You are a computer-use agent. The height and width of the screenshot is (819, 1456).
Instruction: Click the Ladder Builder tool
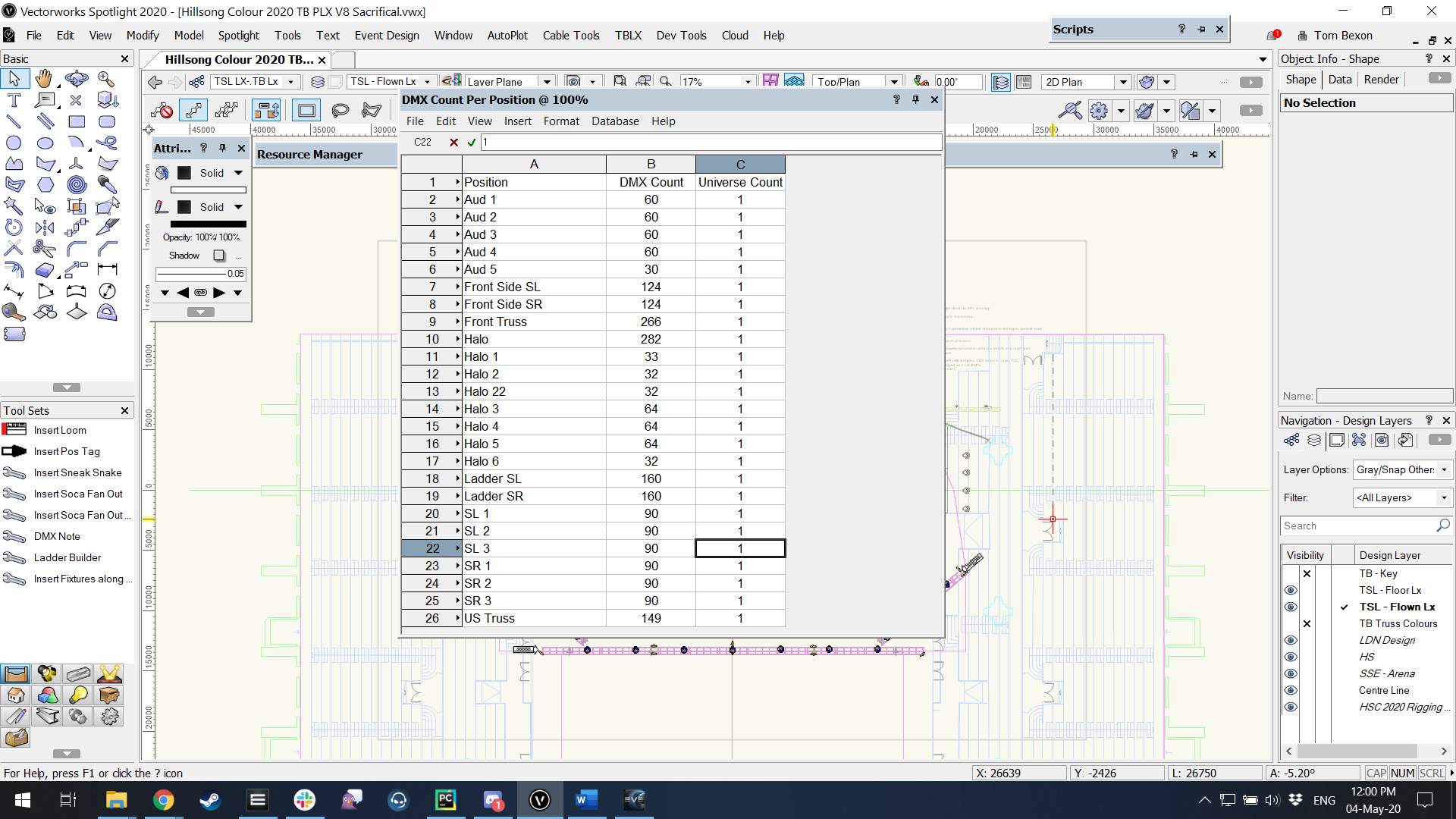[x=67, y=557]
